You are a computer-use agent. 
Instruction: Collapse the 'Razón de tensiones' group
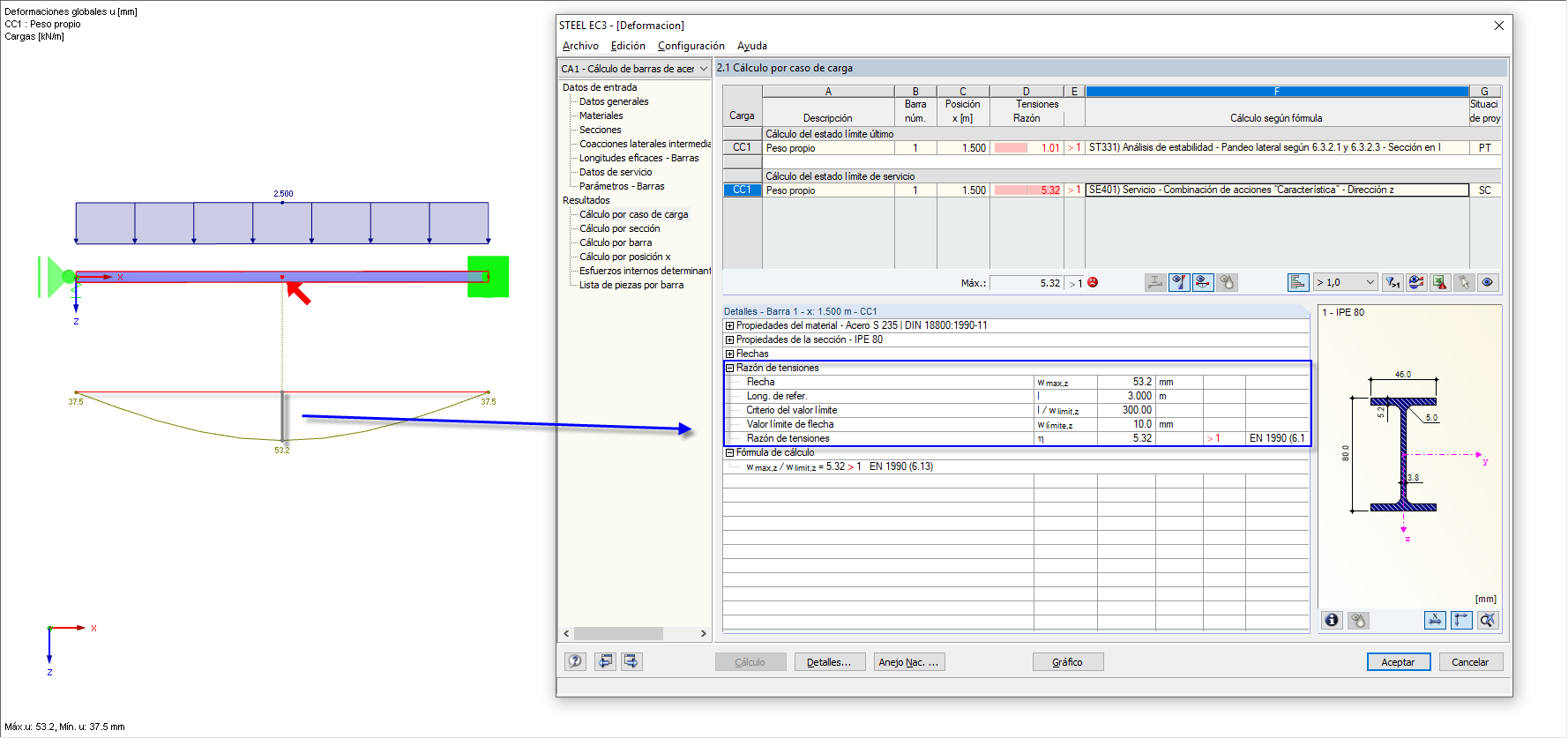coord(729,368)
